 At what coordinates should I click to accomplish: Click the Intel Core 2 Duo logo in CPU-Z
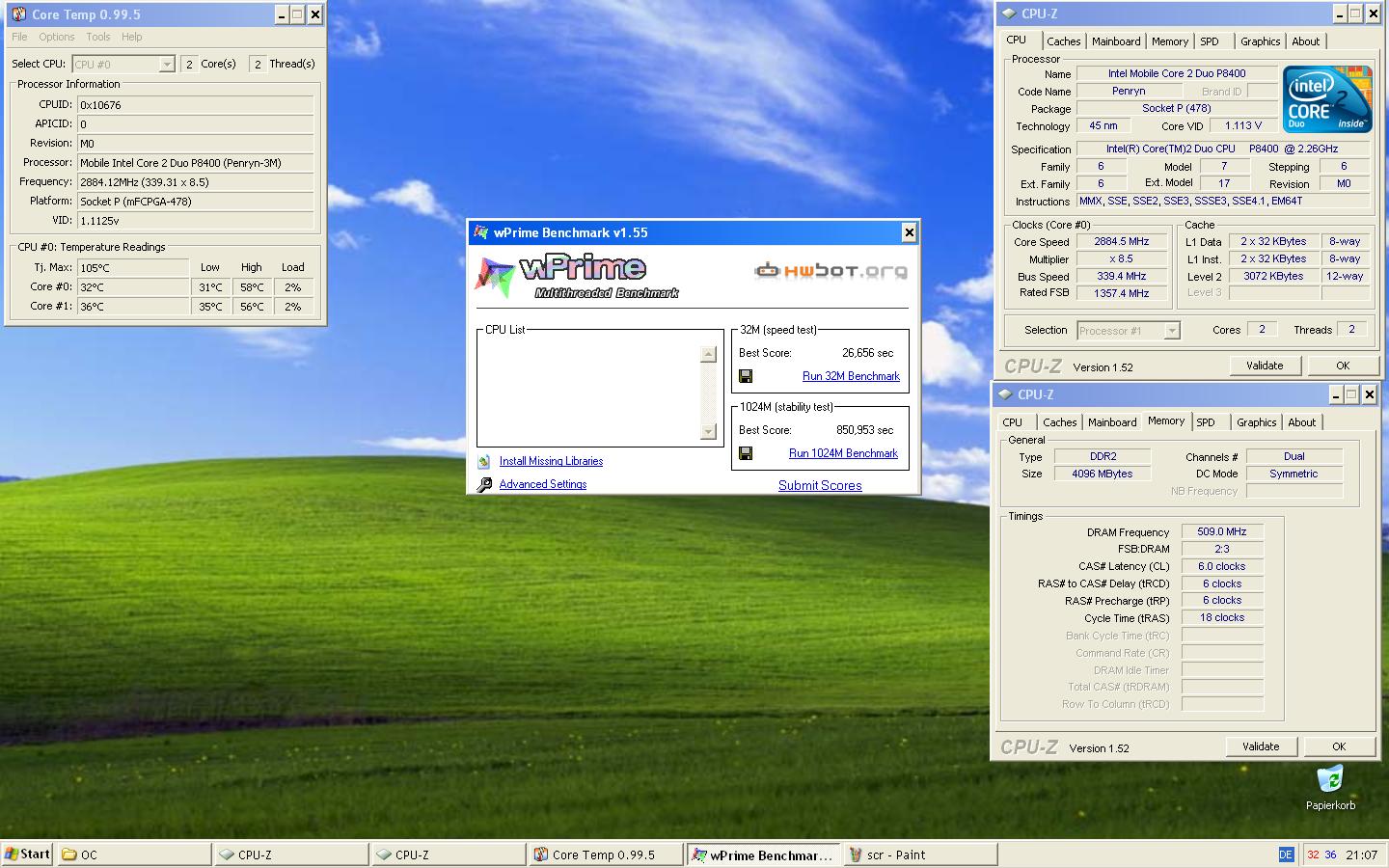(1327, 98)
